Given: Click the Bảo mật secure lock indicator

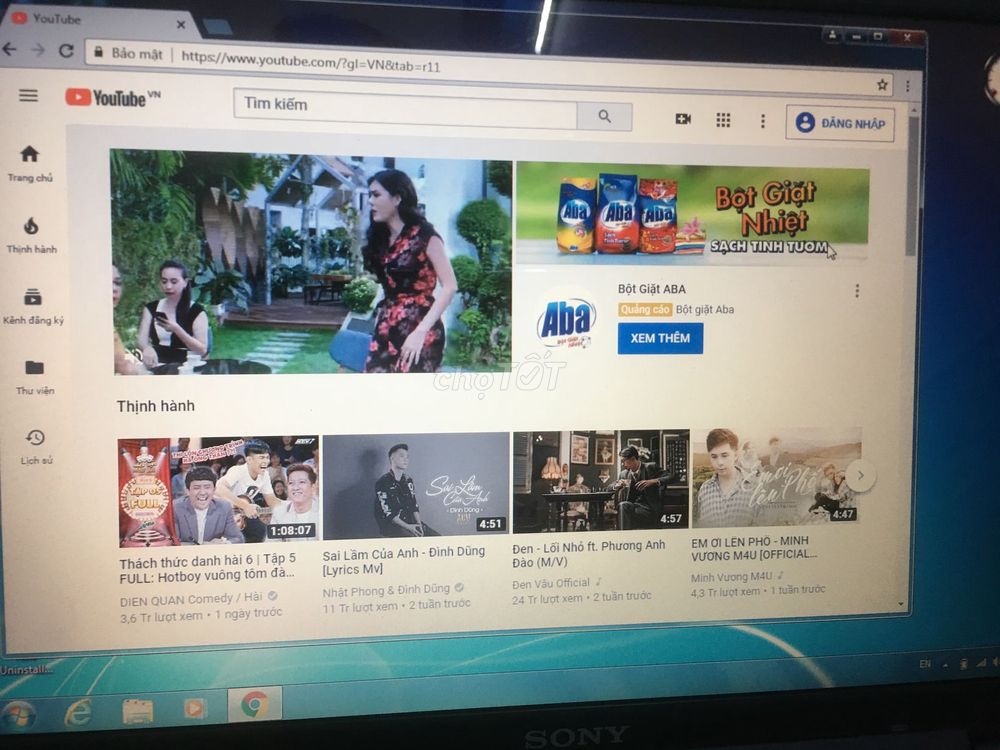Looking at the screenshot, I should pos(128,54).
